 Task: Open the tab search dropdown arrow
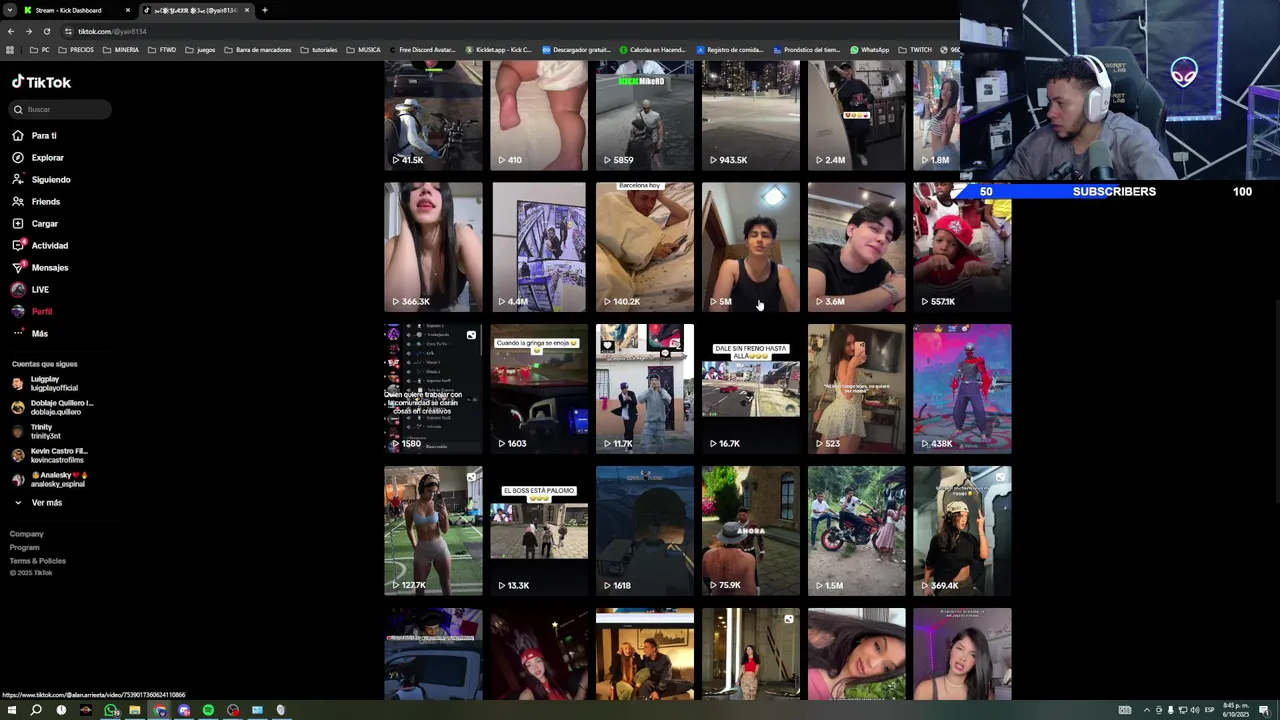[9, 10]
